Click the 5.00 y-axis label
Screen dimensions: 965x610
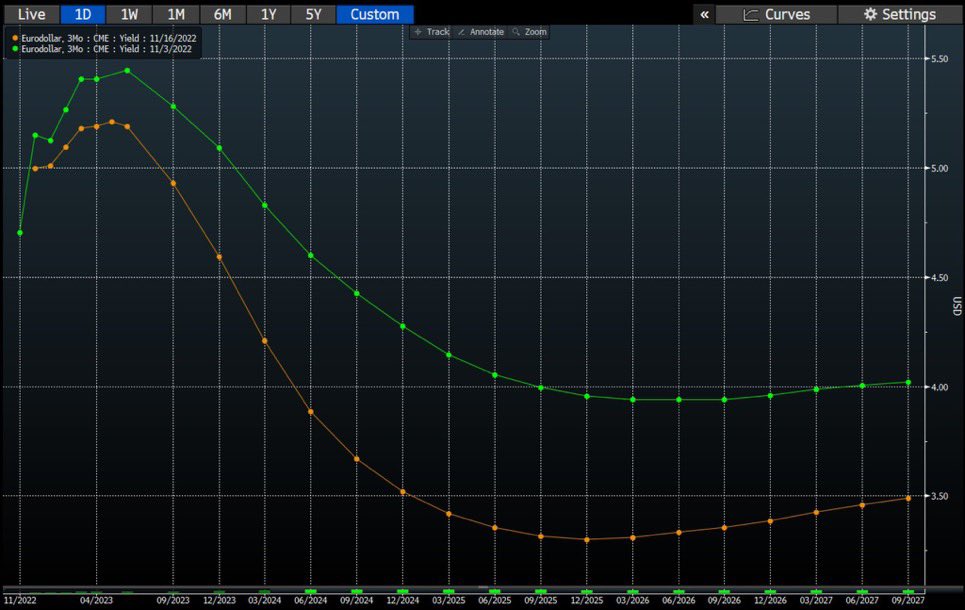[939, 168]
